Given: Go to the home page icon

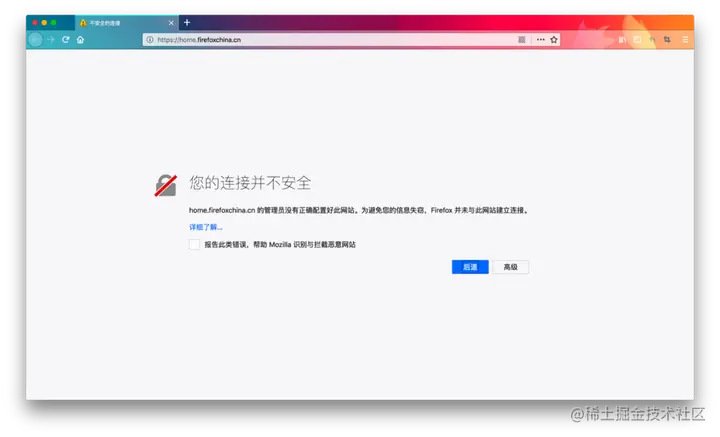Looking at the screenshot, I should point(80,39).
